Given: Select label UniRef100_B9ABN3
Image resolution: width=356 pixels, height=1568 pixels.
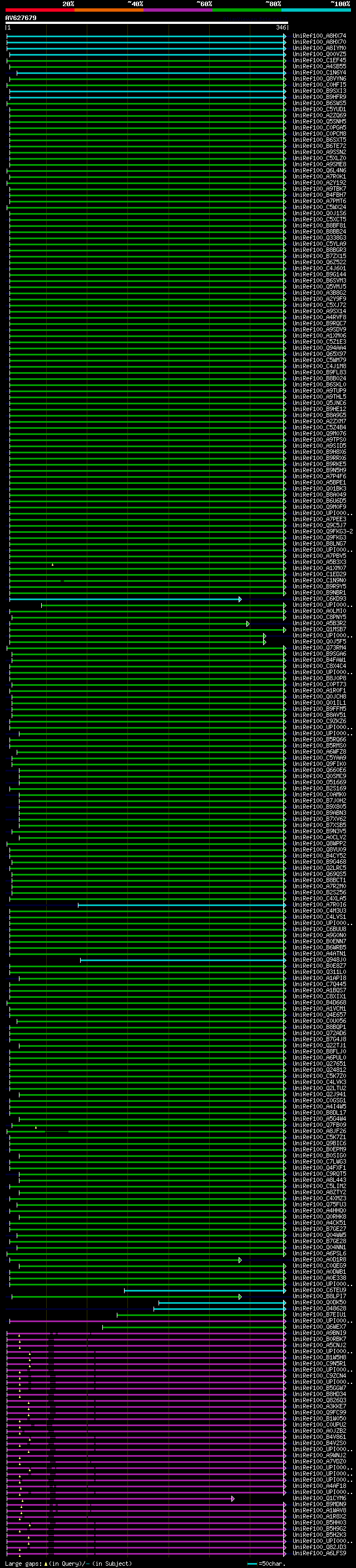Looking at the screenshot, I should (x=319, y=813).
